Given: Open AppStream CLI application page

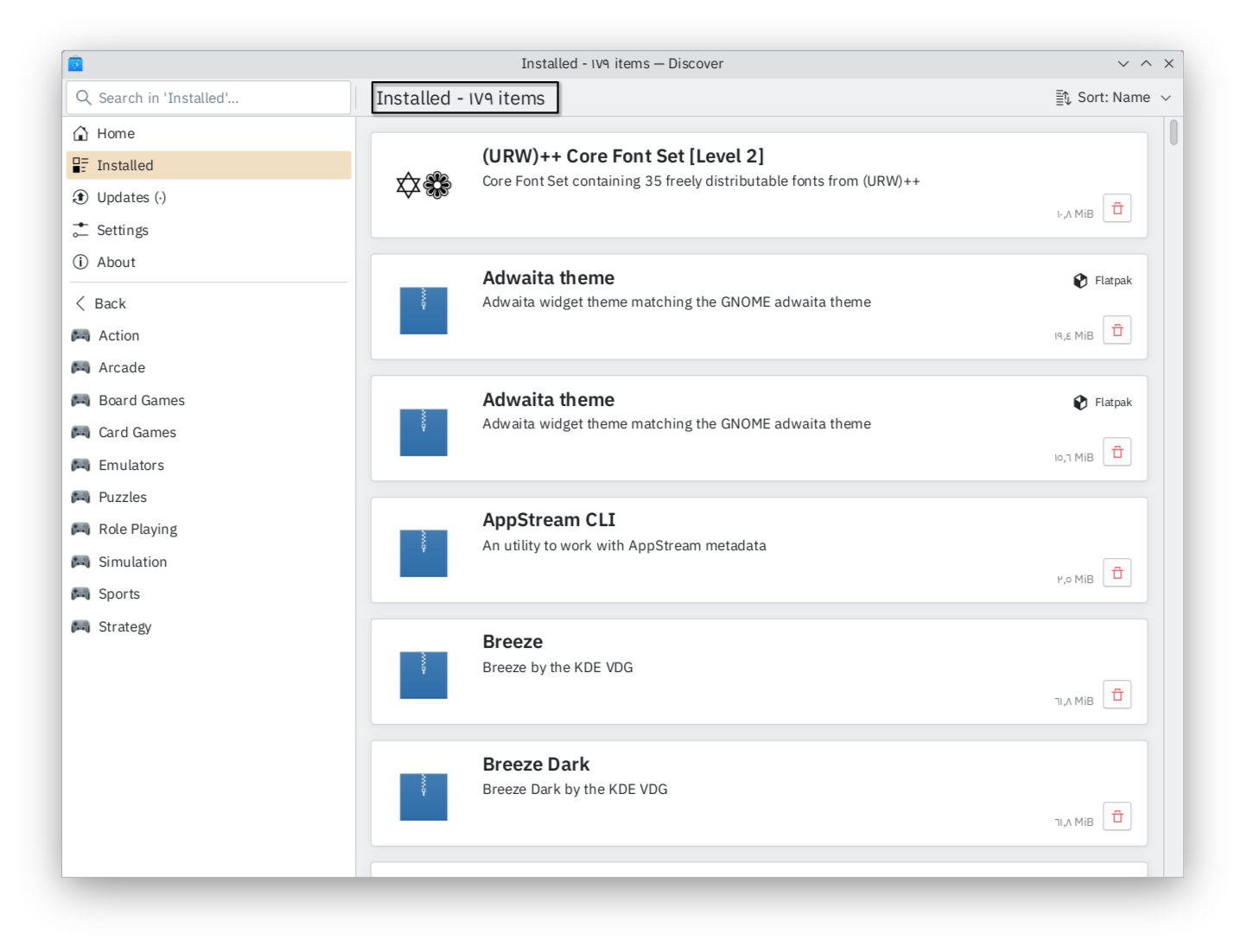Looking at the screenshot, I should click(x=759, y=549).
